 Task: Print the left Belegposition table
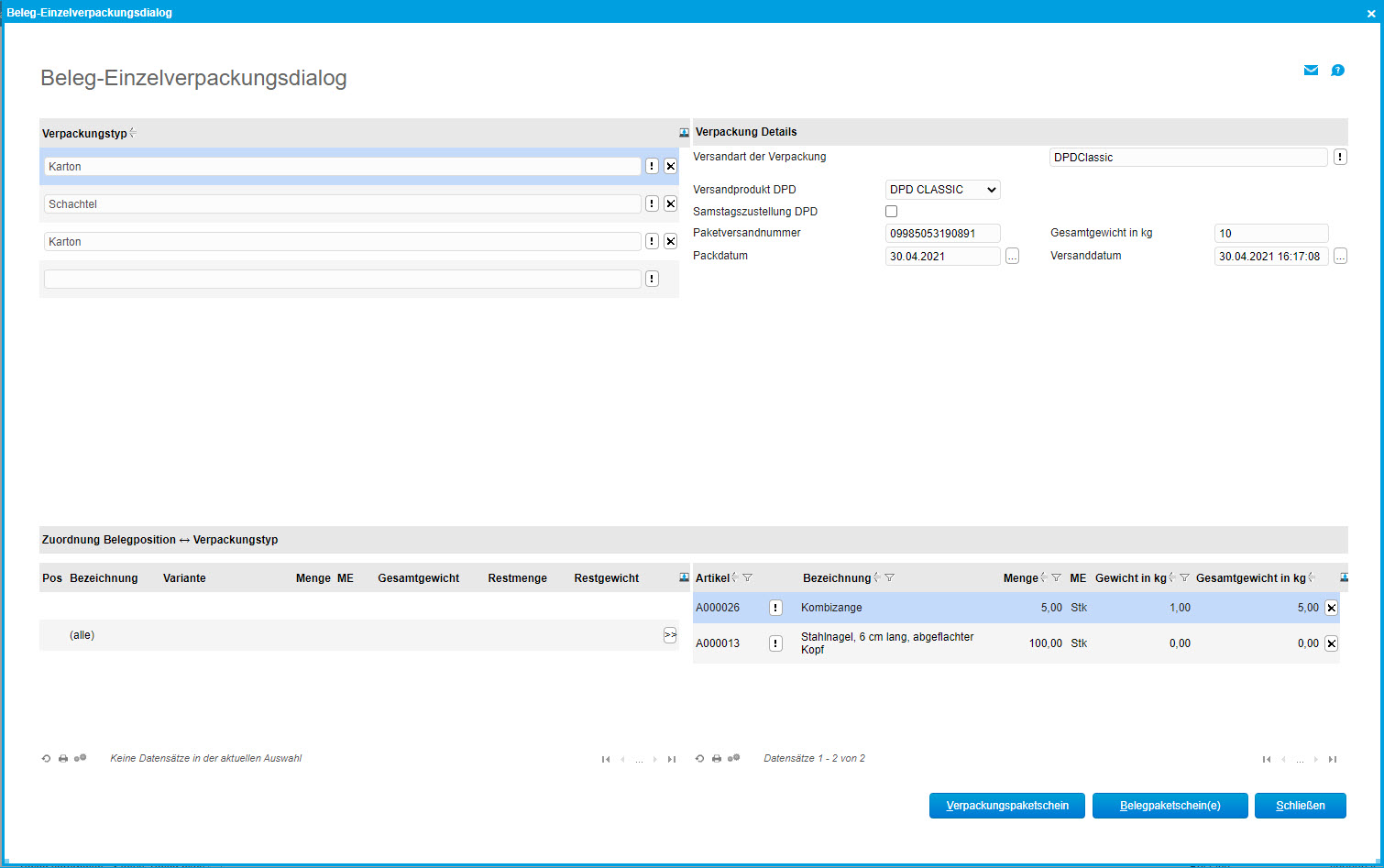click(63, 759)
